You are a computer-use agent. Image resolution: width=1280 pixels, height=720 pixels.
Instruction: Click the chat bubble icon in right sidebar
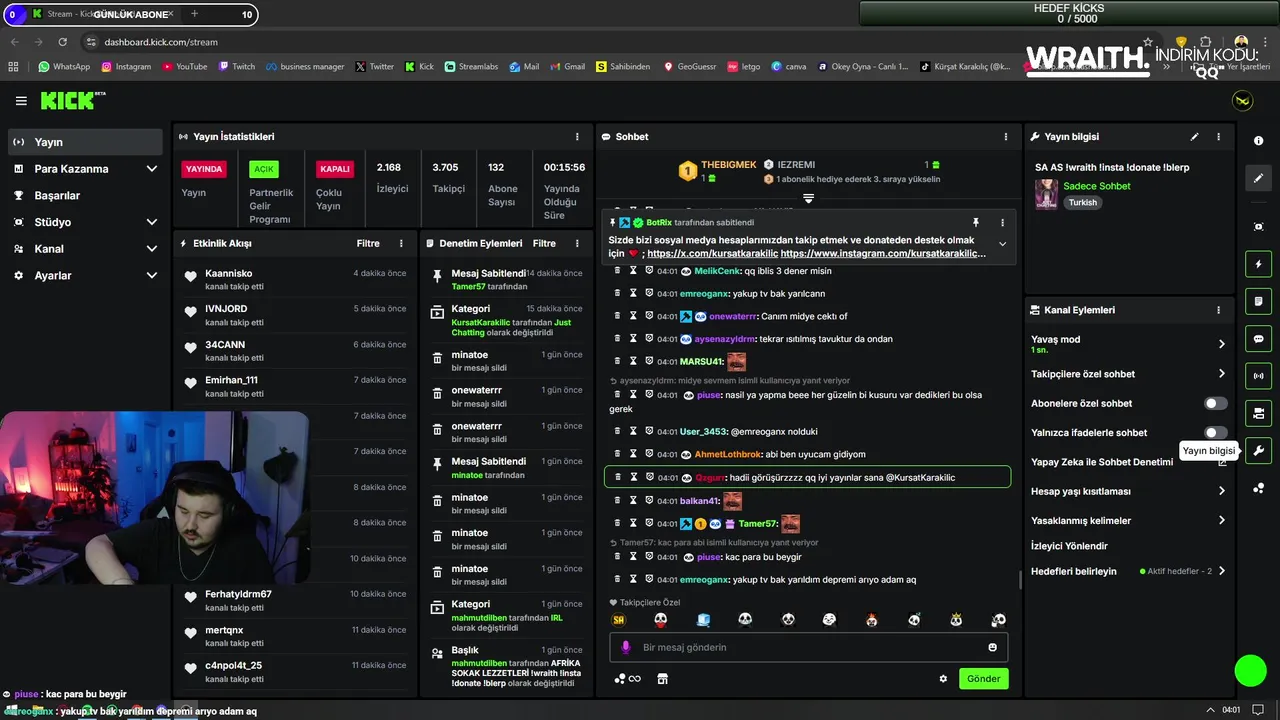[x=1258, y=339]
